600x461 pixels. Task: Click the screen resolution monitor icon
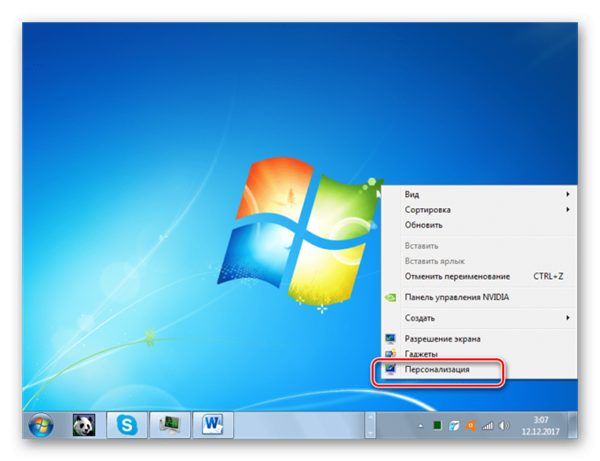pyautogui.click(x=390, y=339)
